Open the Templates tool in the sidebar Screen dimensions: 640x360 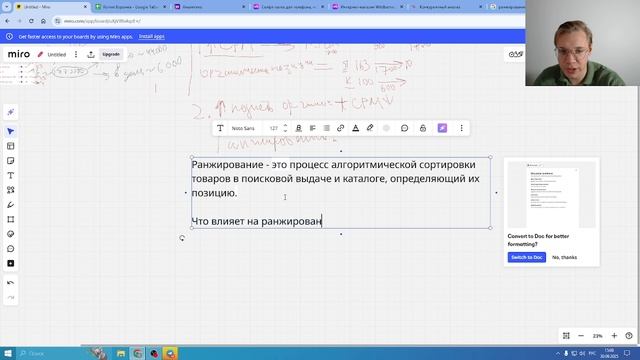[x=11, y=146]
